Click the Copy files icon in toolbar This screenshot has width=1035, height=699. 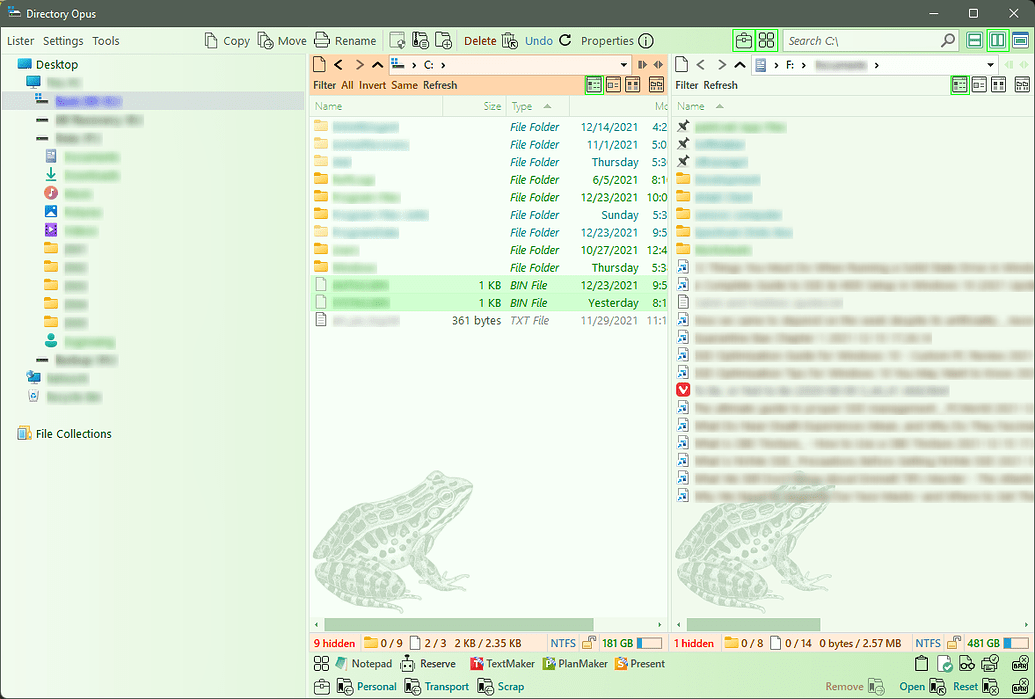[211, 41]
